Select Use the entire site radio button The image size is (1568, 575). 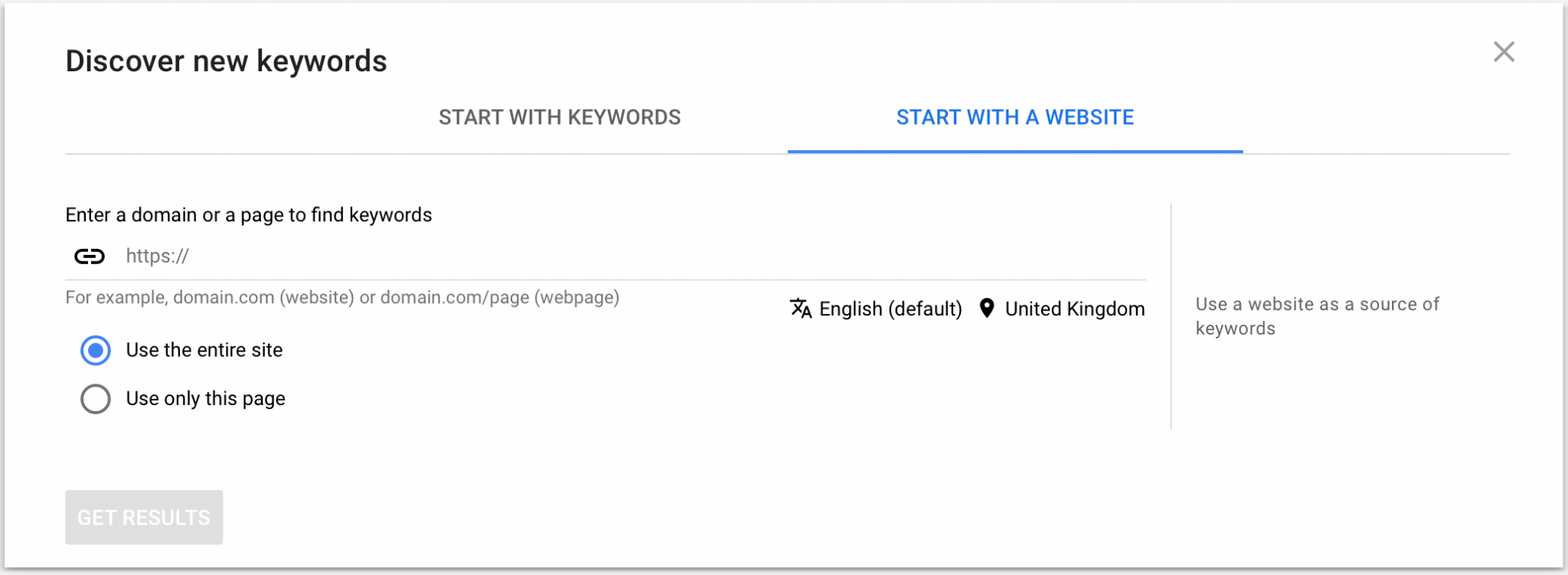click(96, 351)
